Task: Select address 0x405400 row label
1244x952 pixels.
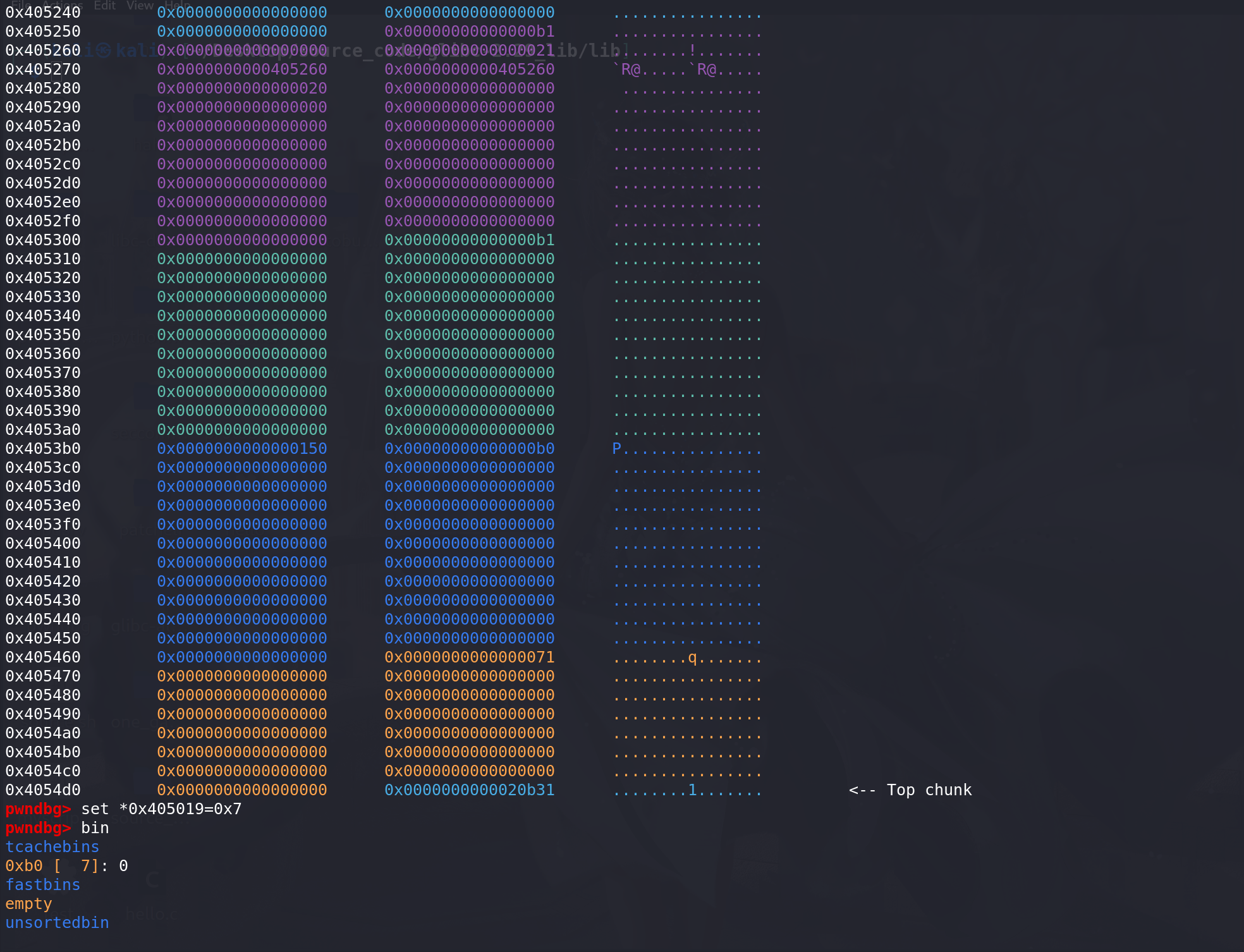Action: [x=43, y=543]
